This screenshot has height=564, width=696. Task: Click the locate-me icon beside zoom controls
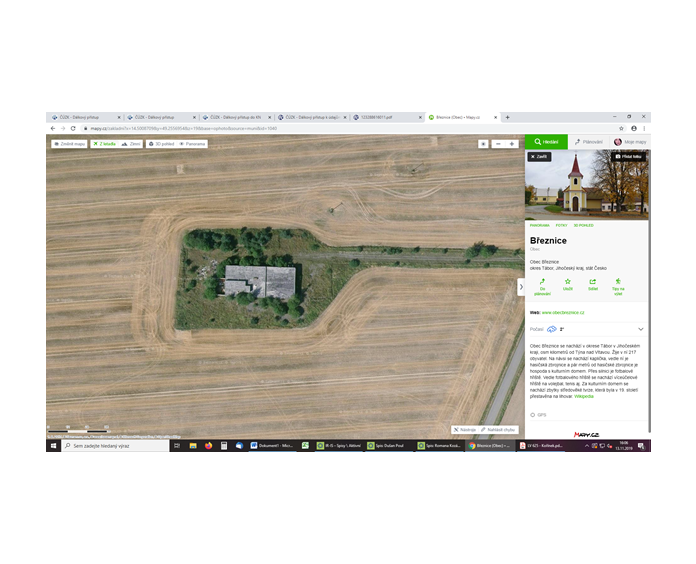coord(483,144)
